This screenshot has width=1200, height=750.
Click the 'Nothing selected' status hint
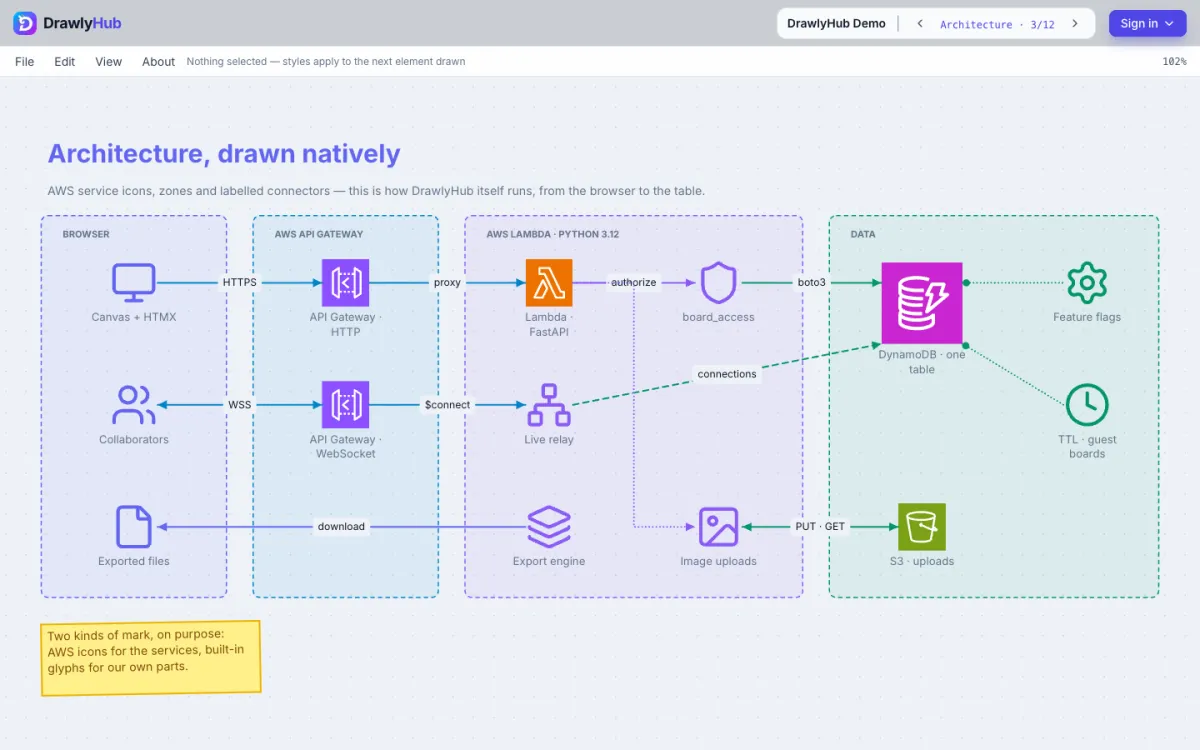tap(326, 62)
